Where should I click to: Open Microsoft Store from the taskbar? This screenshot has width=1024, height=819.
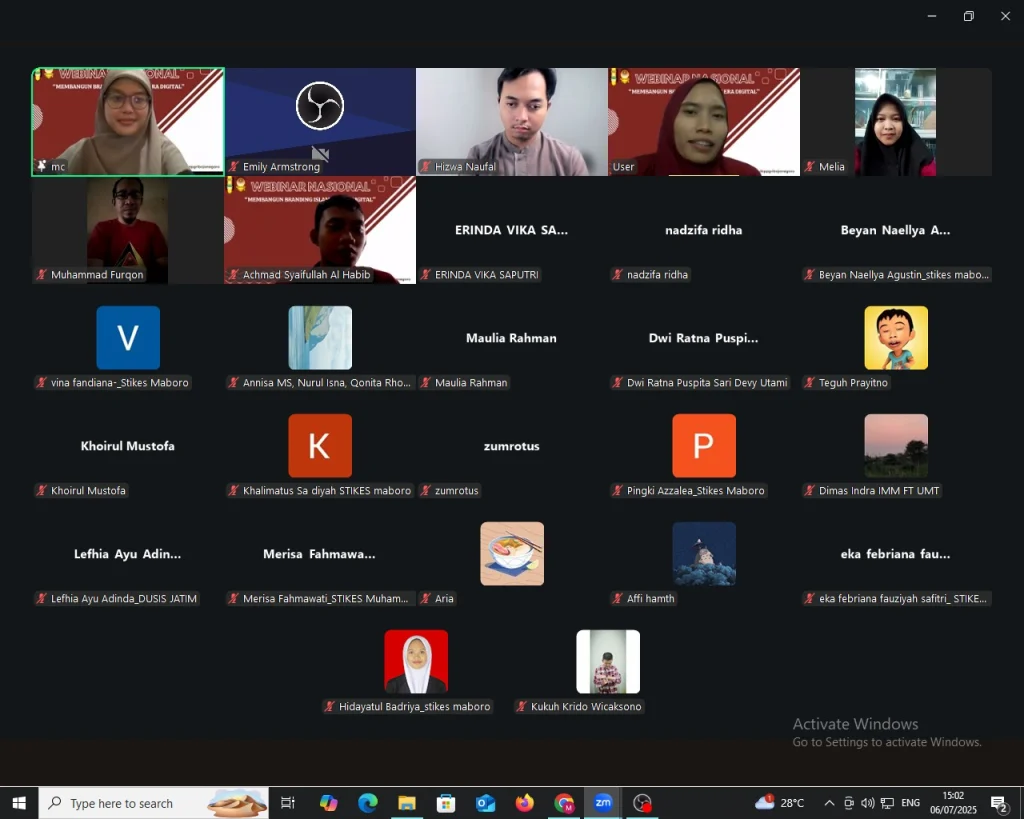click(445, 802)
